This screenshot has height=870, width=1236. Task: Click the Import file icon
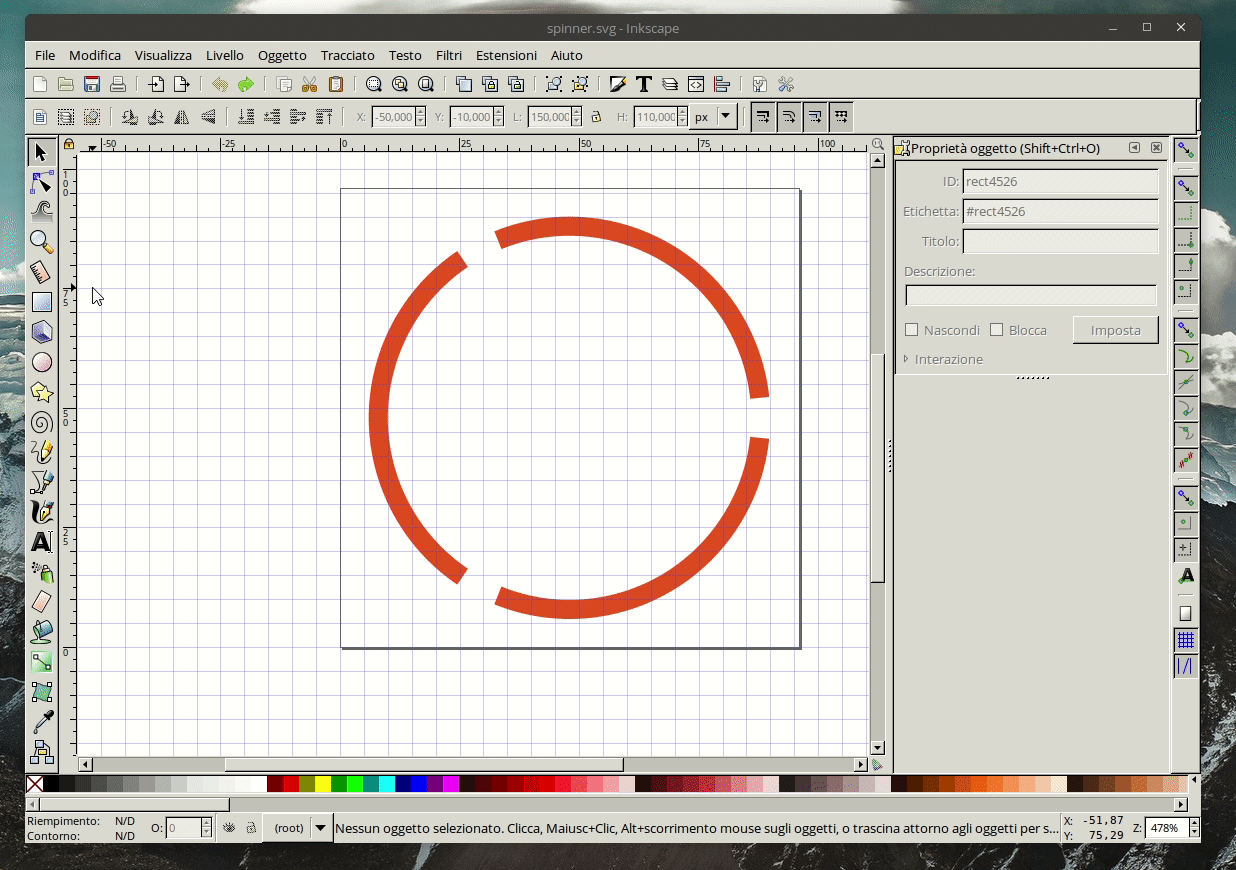point(156,84)
